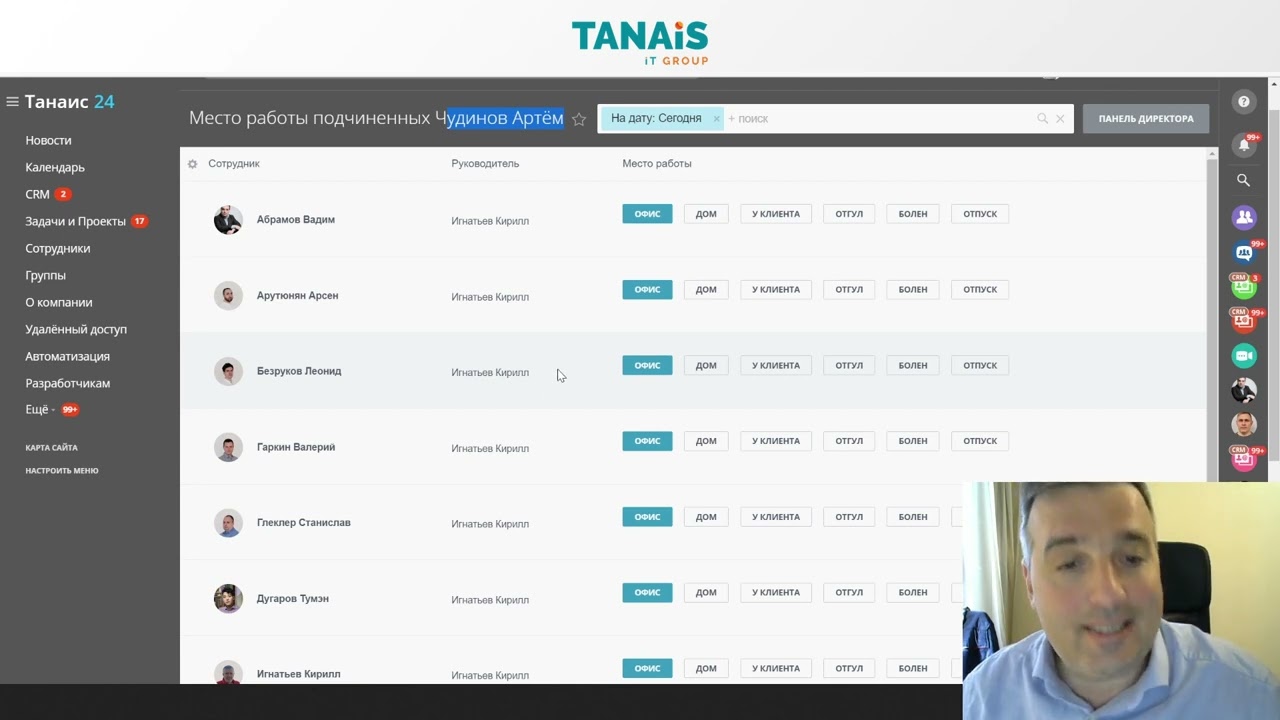Open the hamburger menu beside Танаис 24
1280x720 pixels.
pos(12,102)
